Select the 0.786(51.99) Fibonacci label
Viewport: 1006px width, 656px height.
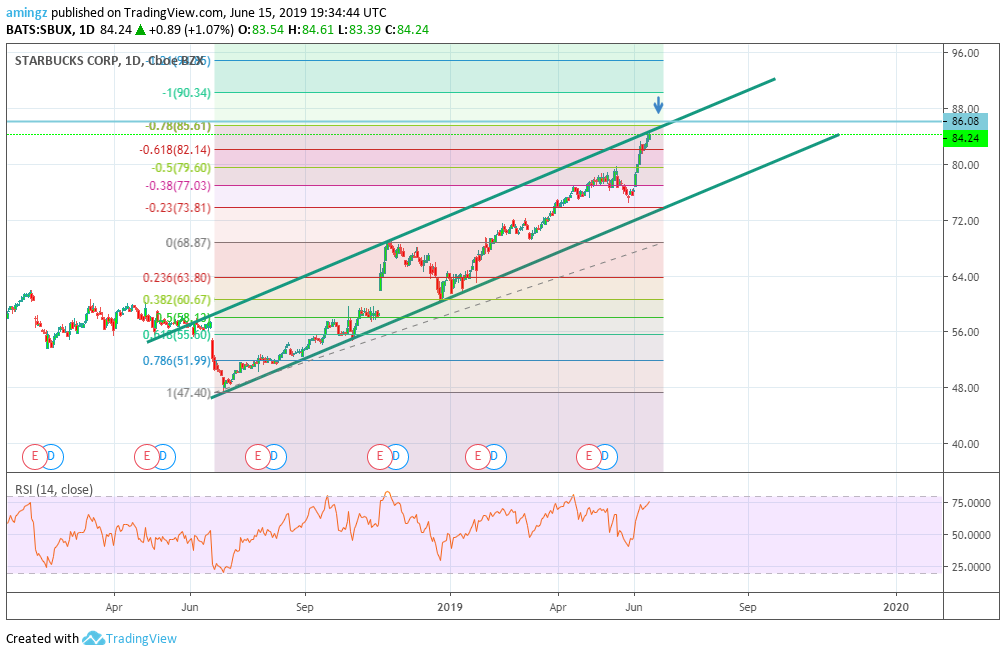(x=176, y=361)
